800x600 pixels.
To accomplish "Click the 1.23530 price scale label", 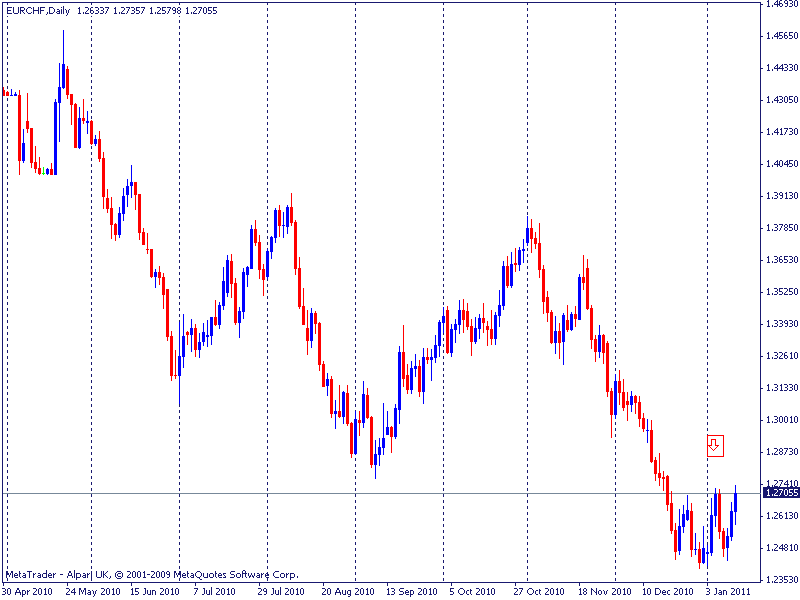I will tap(781, 580).
